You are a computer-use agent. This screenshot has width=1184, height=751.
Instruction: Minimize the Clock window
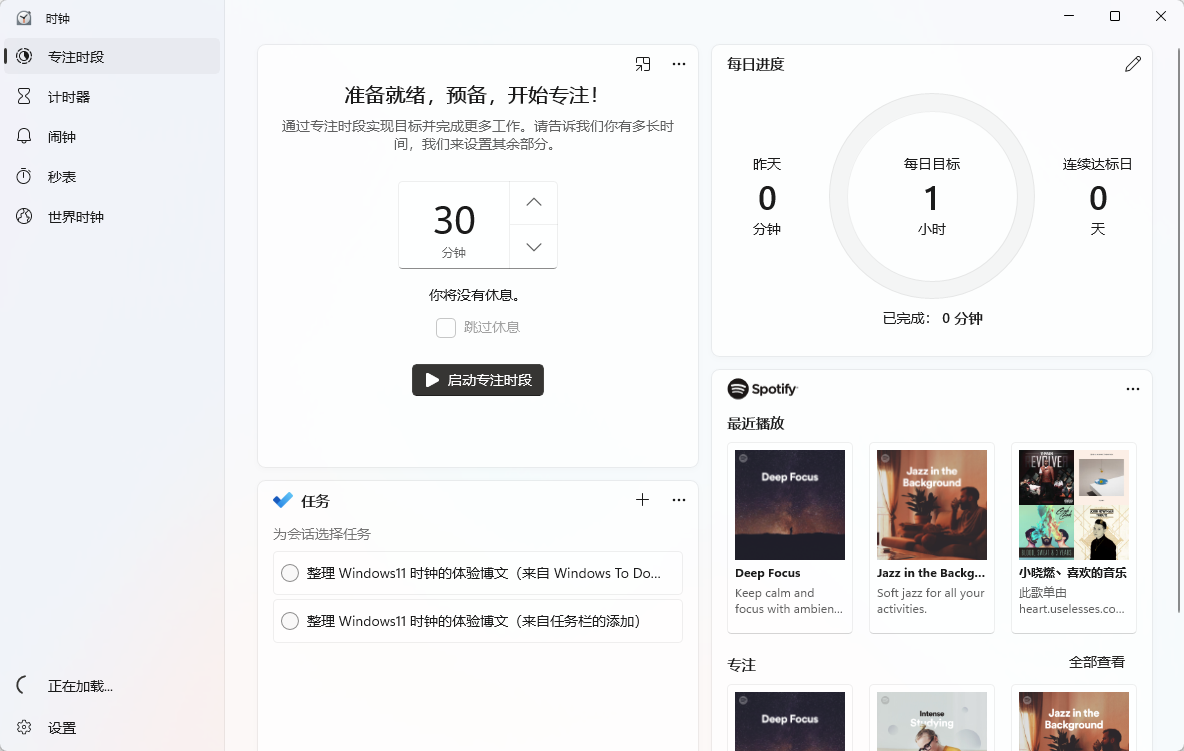tap(1068, 16)
